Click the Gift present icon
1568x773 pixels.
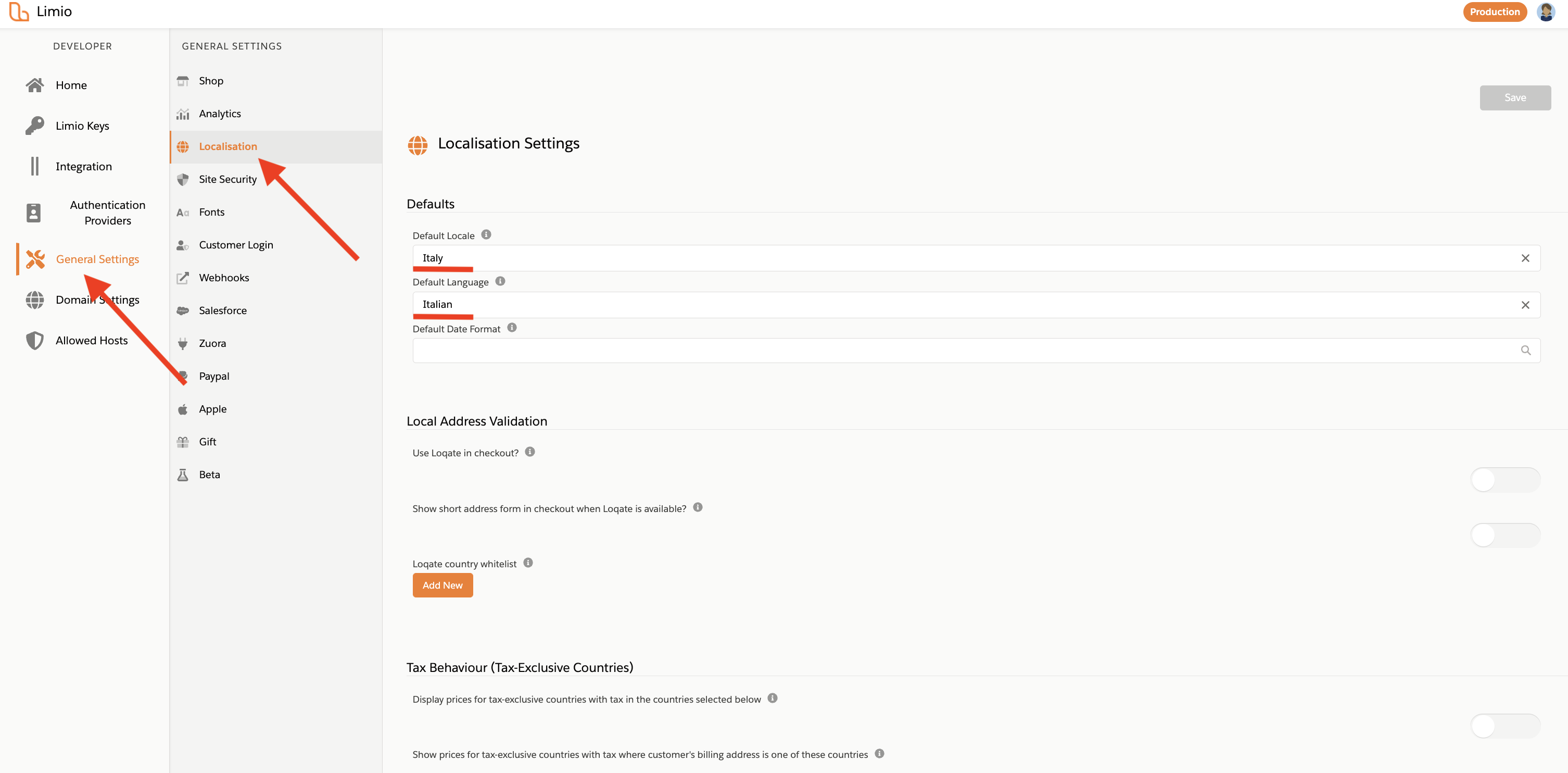point(183,442)
